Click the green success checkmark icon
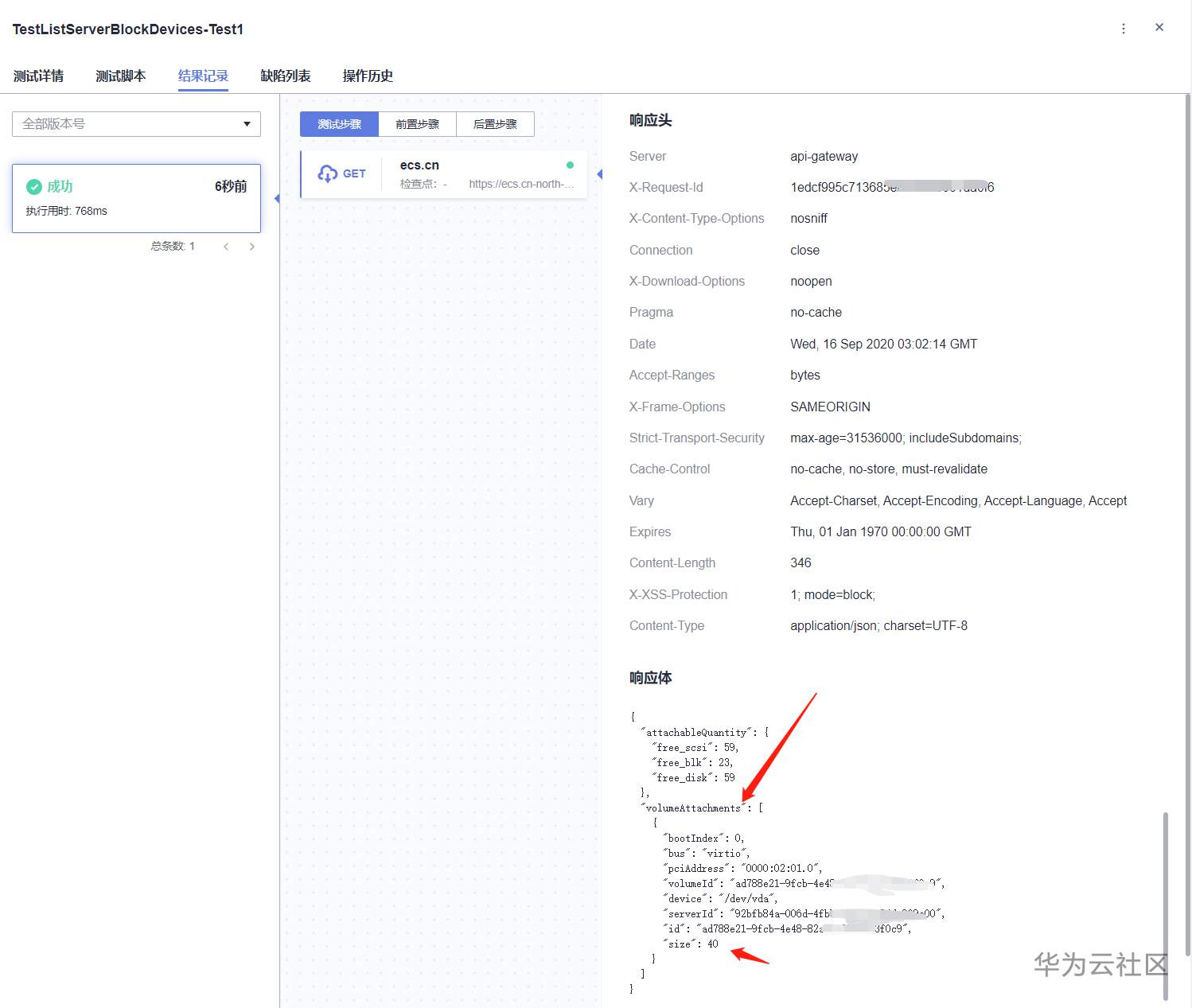1192x1008 pixels. 34,187
